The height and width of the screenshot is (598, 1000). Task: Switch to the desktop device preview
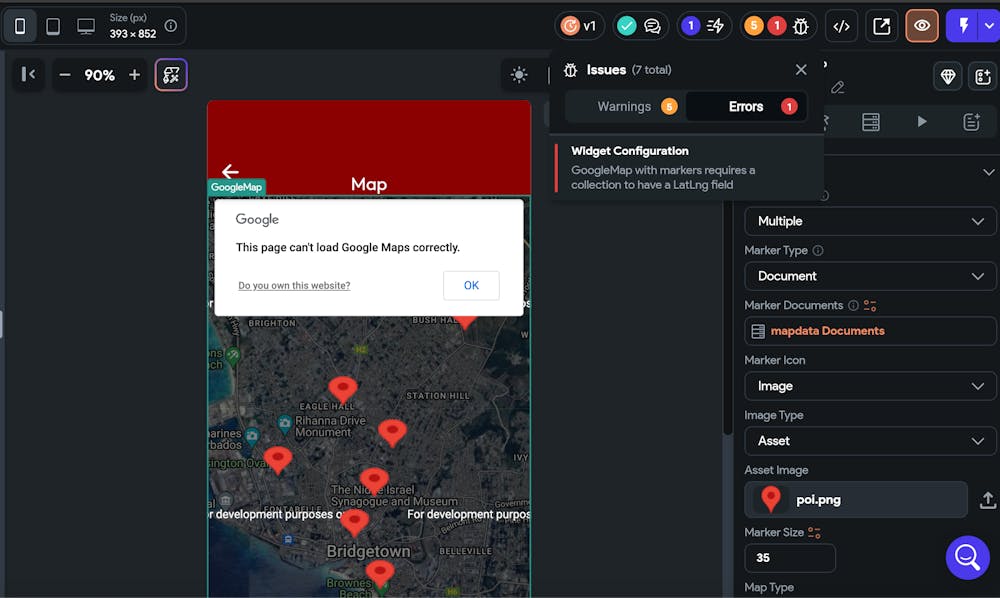pyautogui.click(x=86, y=26)
